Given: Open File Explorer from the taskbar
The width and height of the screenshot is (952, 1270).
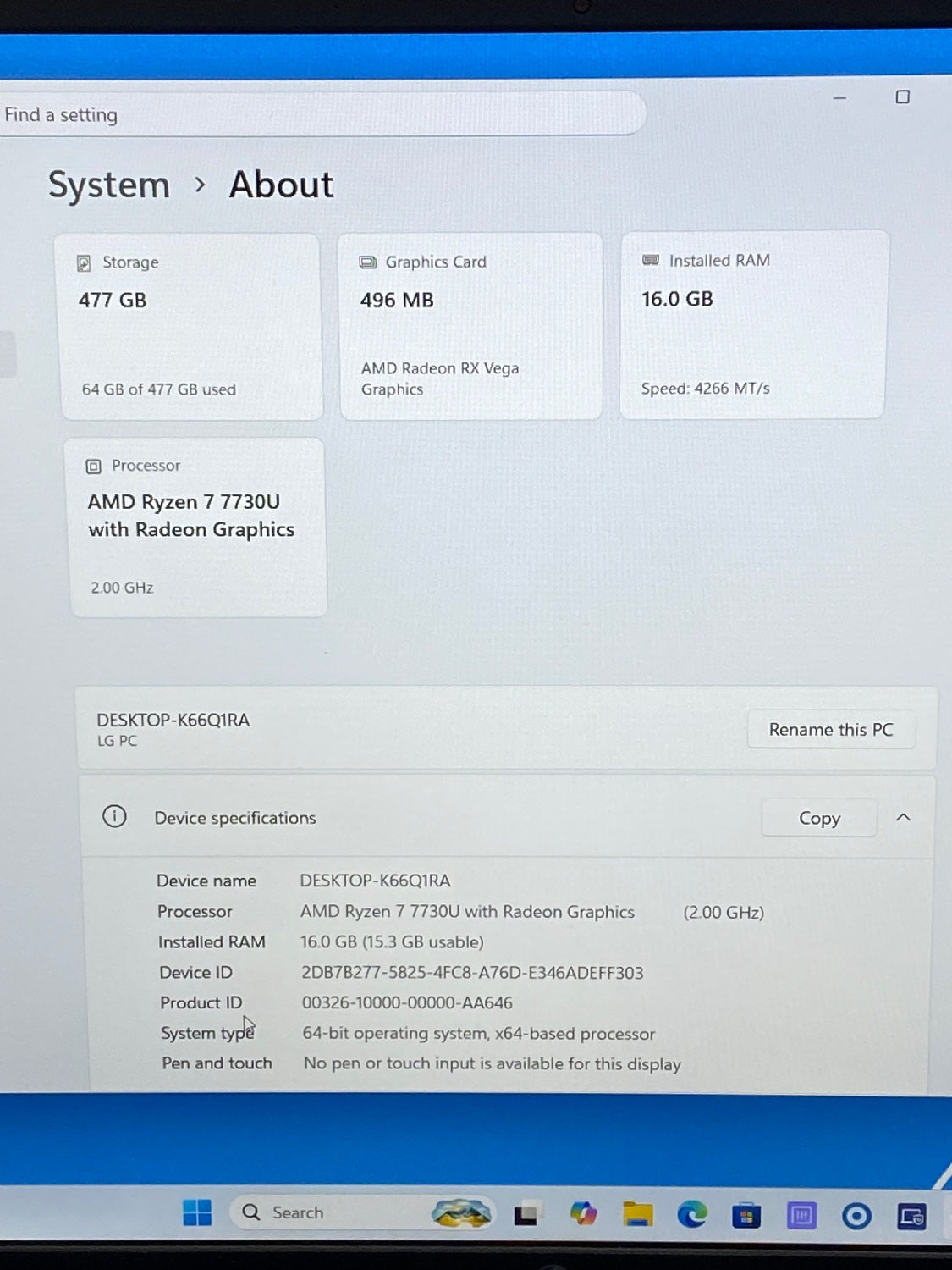Looking at the screenshot, I should tap(637, 1215).
